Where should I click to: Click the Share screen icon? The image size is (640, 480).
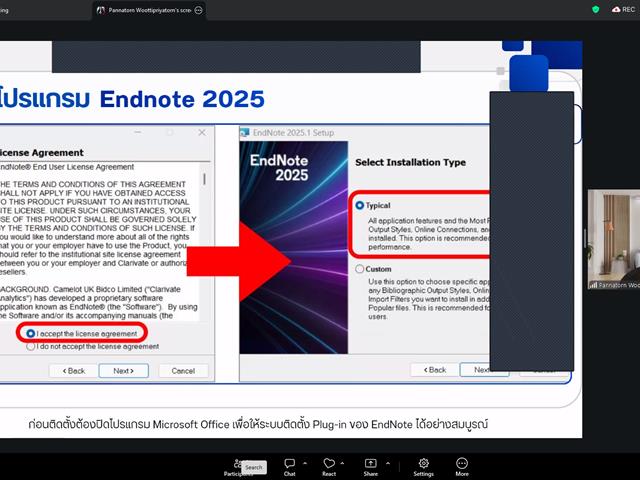(x=371, y=467)
